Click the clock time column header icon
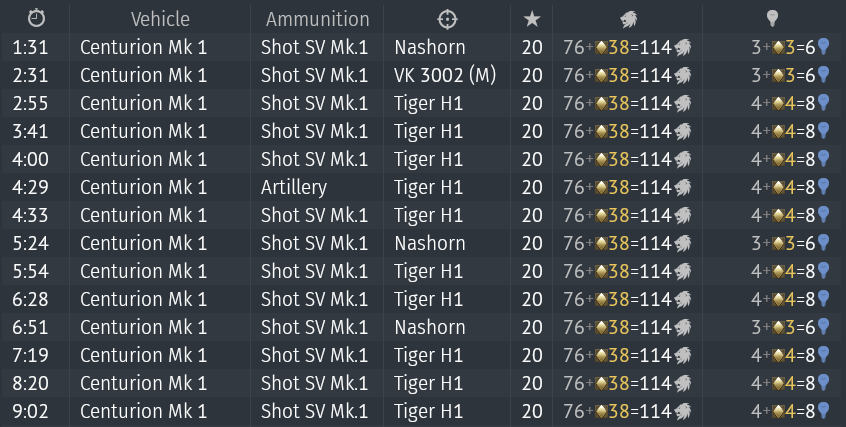 pyautogui.click(x=36, y=19)
